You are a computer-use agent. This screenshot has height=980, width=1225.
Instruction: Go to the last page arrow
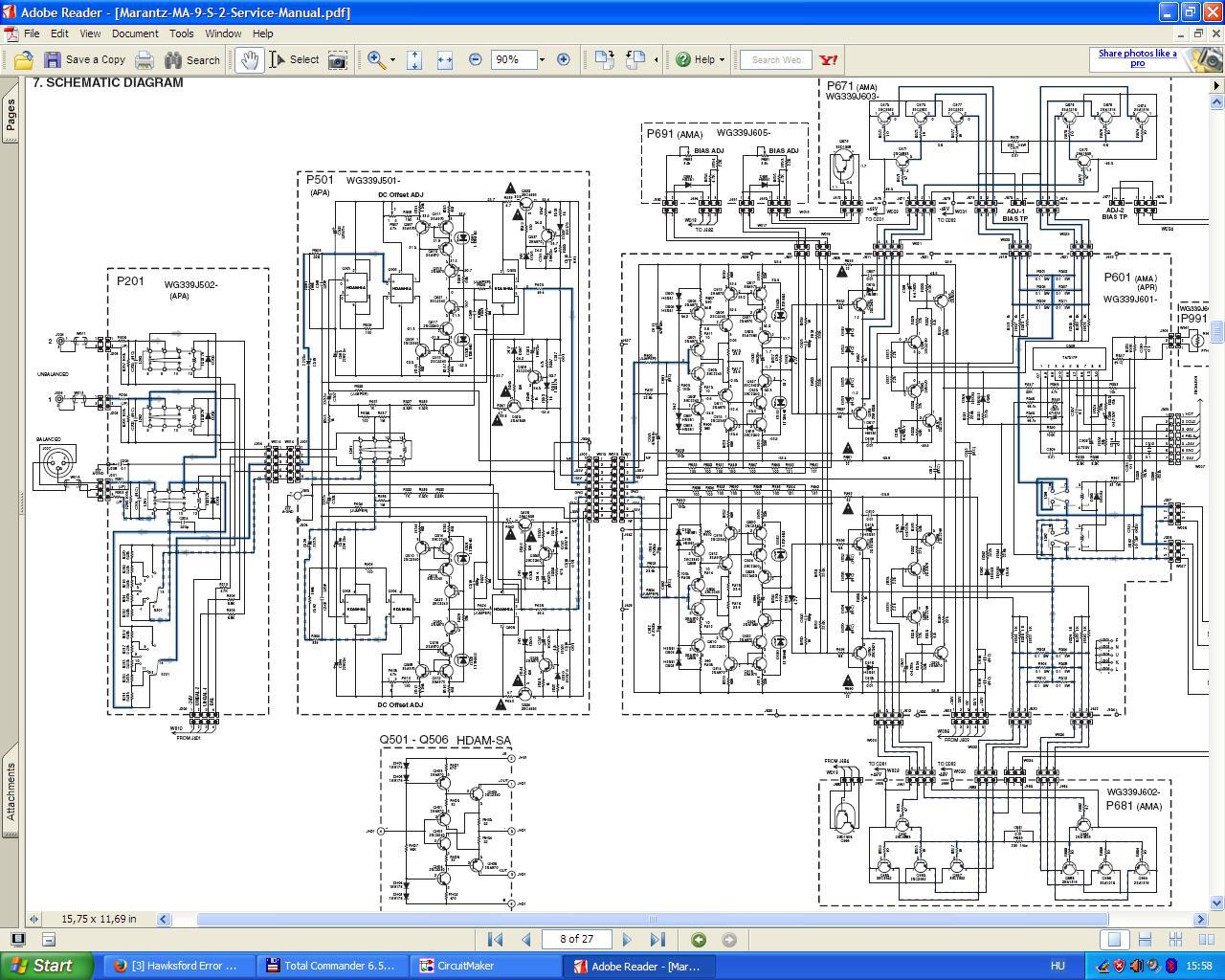657,940
